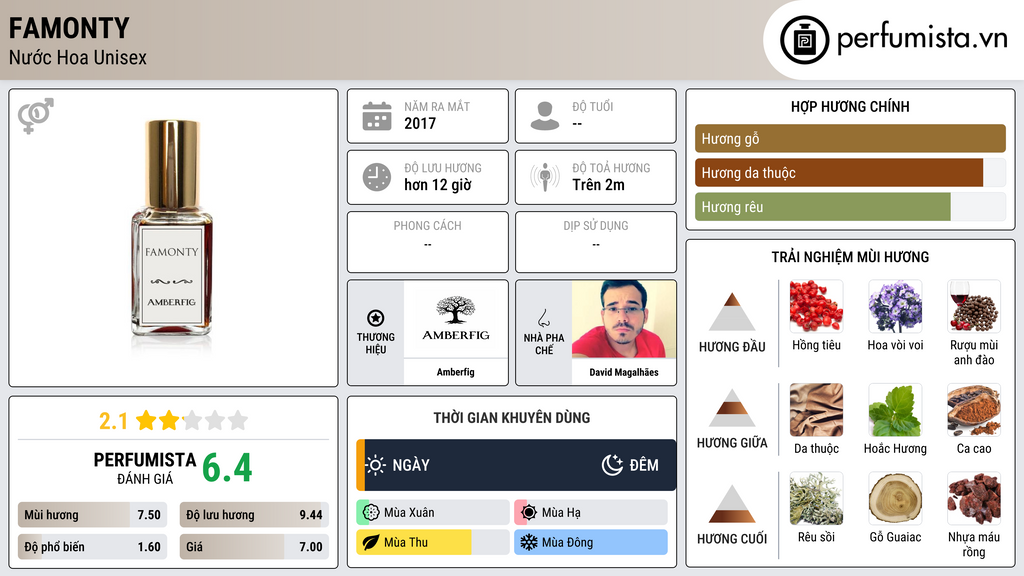Click the Hương da thuộc accord bar

tap(850, 172)
